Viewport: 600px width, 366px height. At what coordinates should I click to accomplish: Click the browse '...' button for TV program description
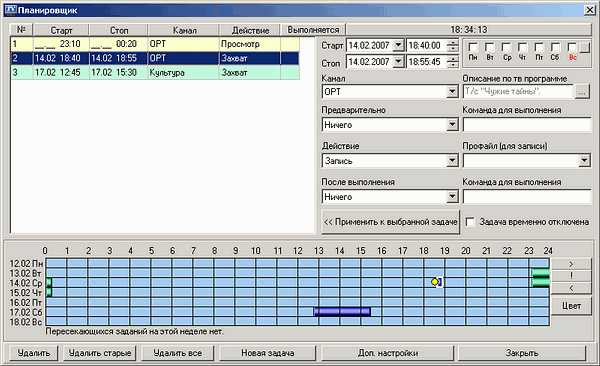582,92
